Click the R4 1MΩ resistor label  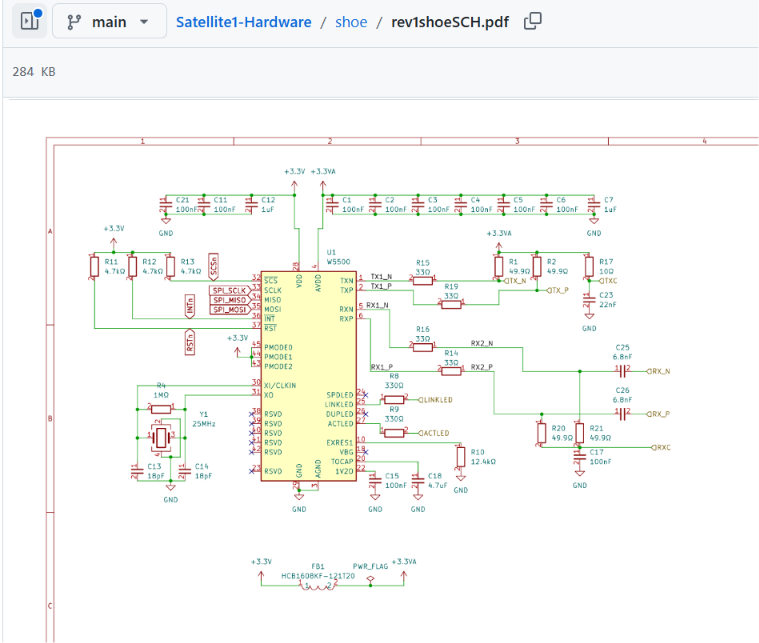[161, 390]
